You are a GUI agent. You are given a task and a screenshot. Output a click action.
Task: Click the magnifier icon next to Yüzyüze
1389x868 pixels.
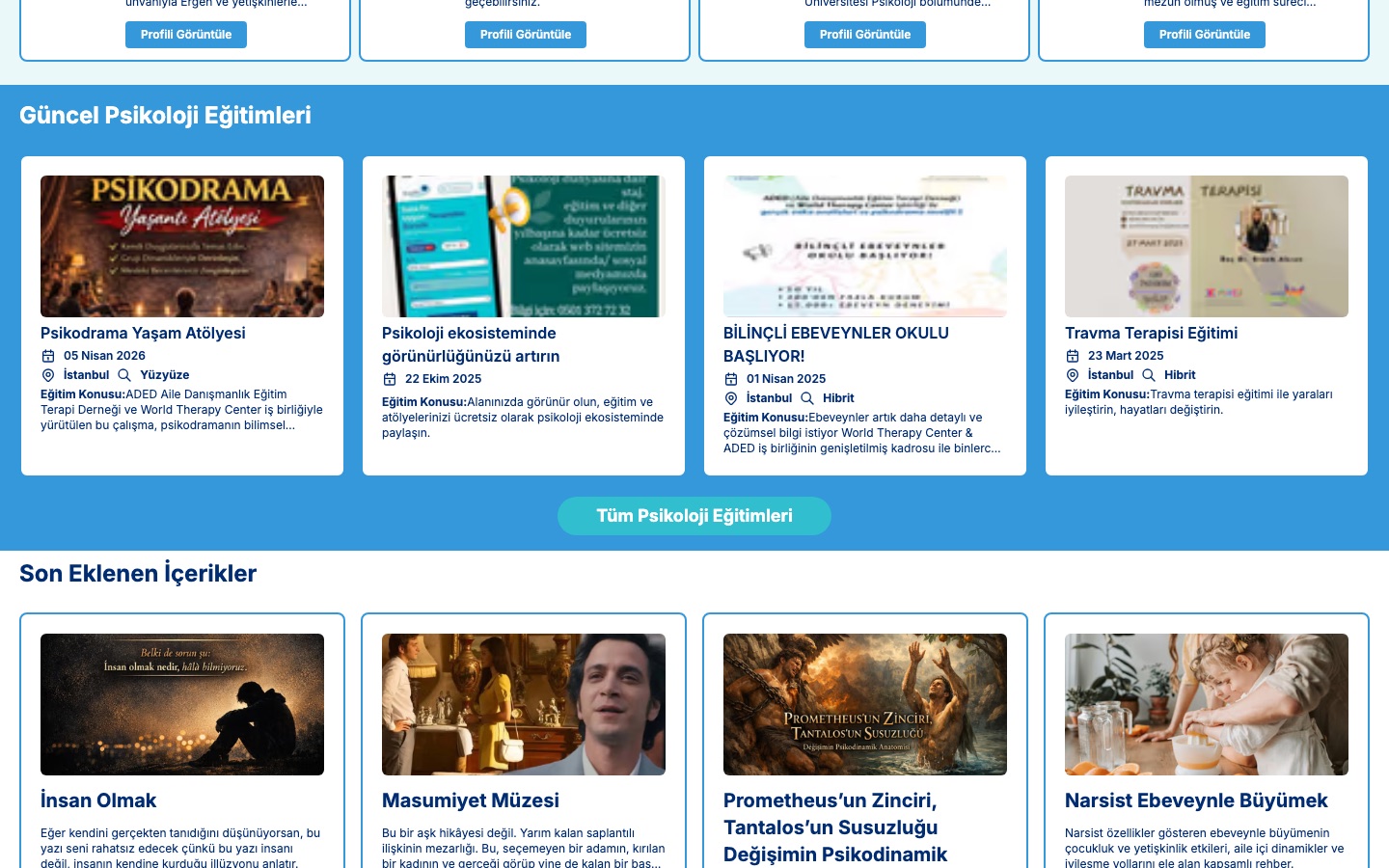click(x=124, y=375)
